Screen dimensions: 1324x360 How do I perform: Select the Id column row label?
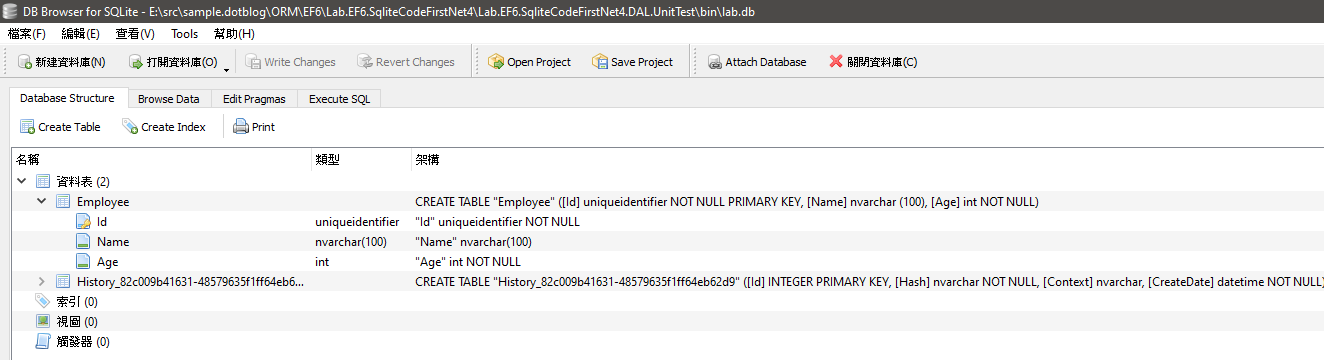pos(102,222)
